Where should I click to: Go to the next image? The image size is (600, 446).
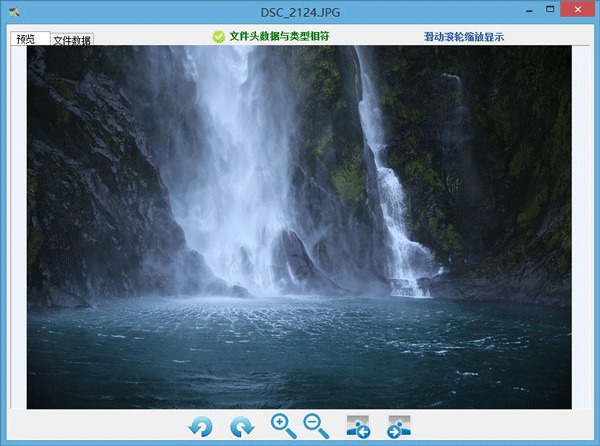[399, 427]
